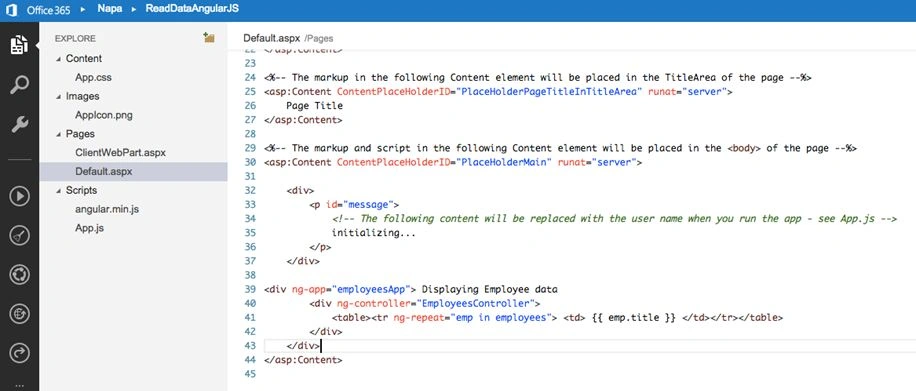
Task: Click 'PlaceHolderPageTitleInTitleArea' string
Action: pos(550,92)
